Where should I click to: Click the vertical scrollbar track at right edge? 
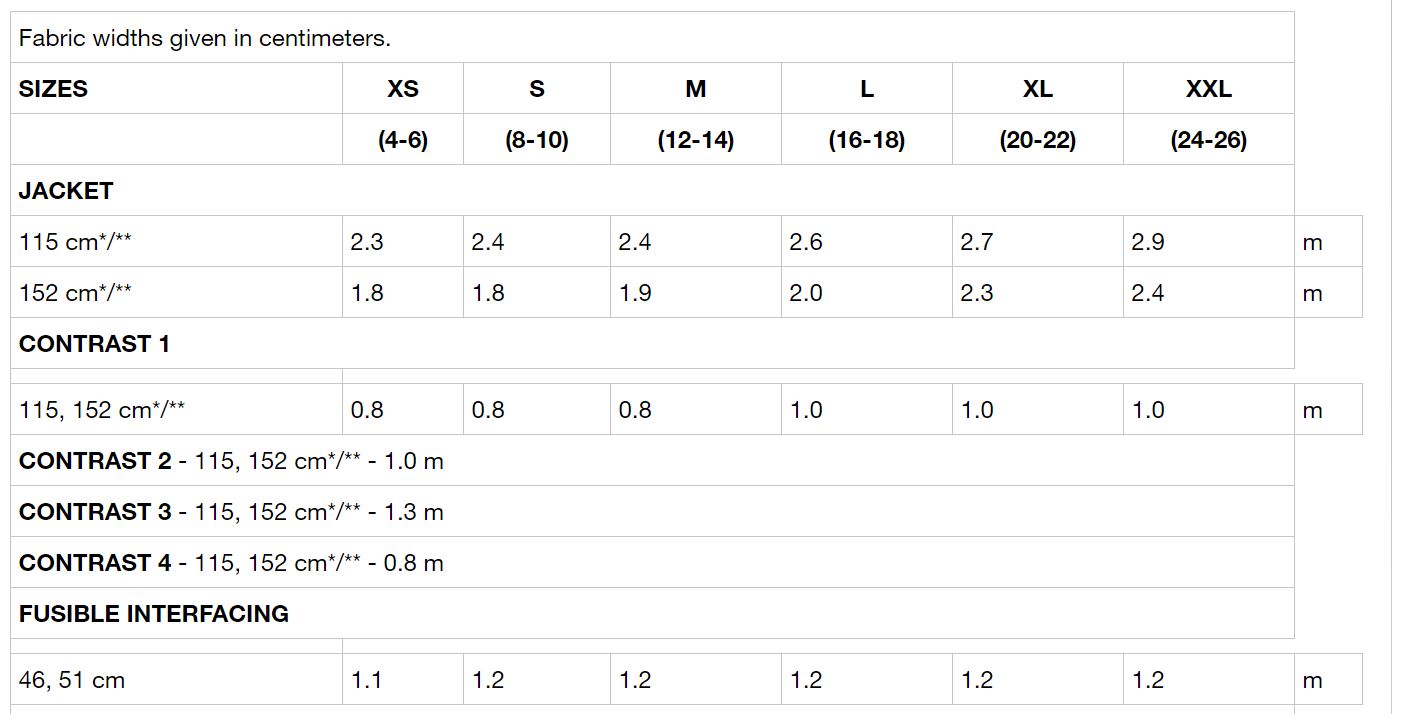[x=1397, y=357]
